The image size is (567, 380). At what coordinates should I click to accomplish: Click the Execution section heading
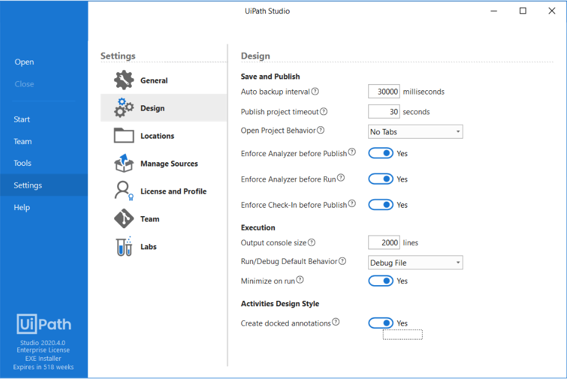pos(258,227)
